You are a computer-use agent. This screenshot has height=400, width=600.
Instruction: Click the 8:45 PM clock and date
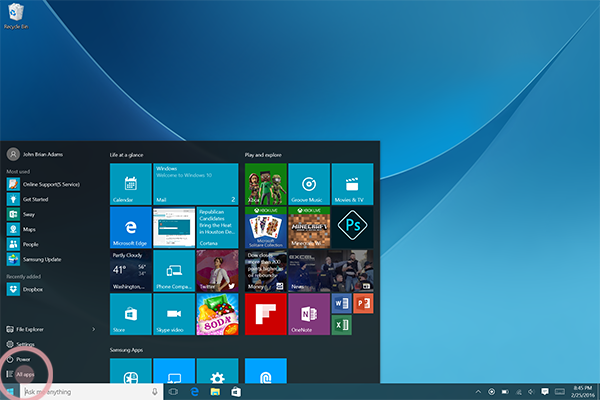[583, 392]
